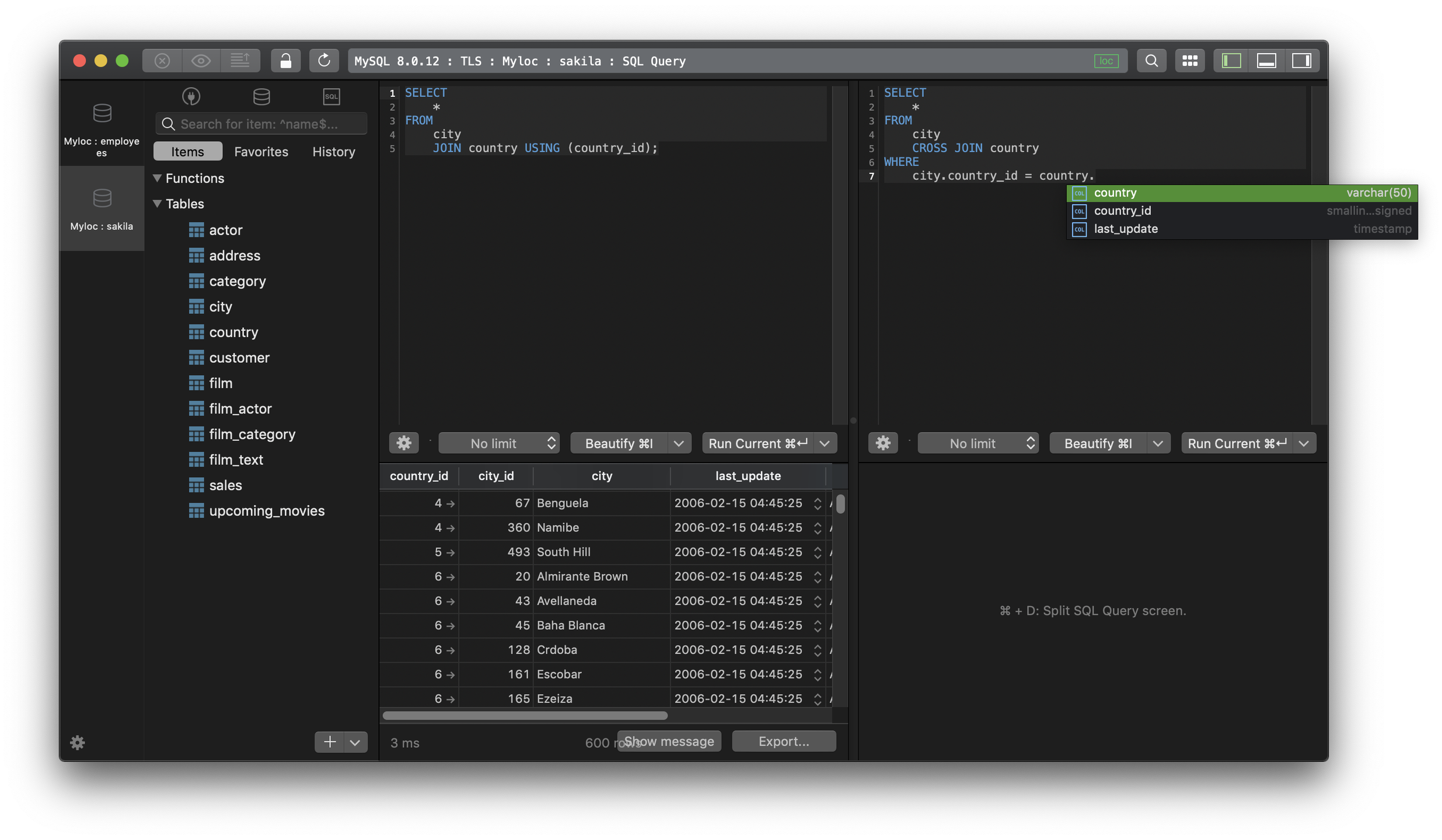Open the SQL icon above sidebar search

coord(331,97)
